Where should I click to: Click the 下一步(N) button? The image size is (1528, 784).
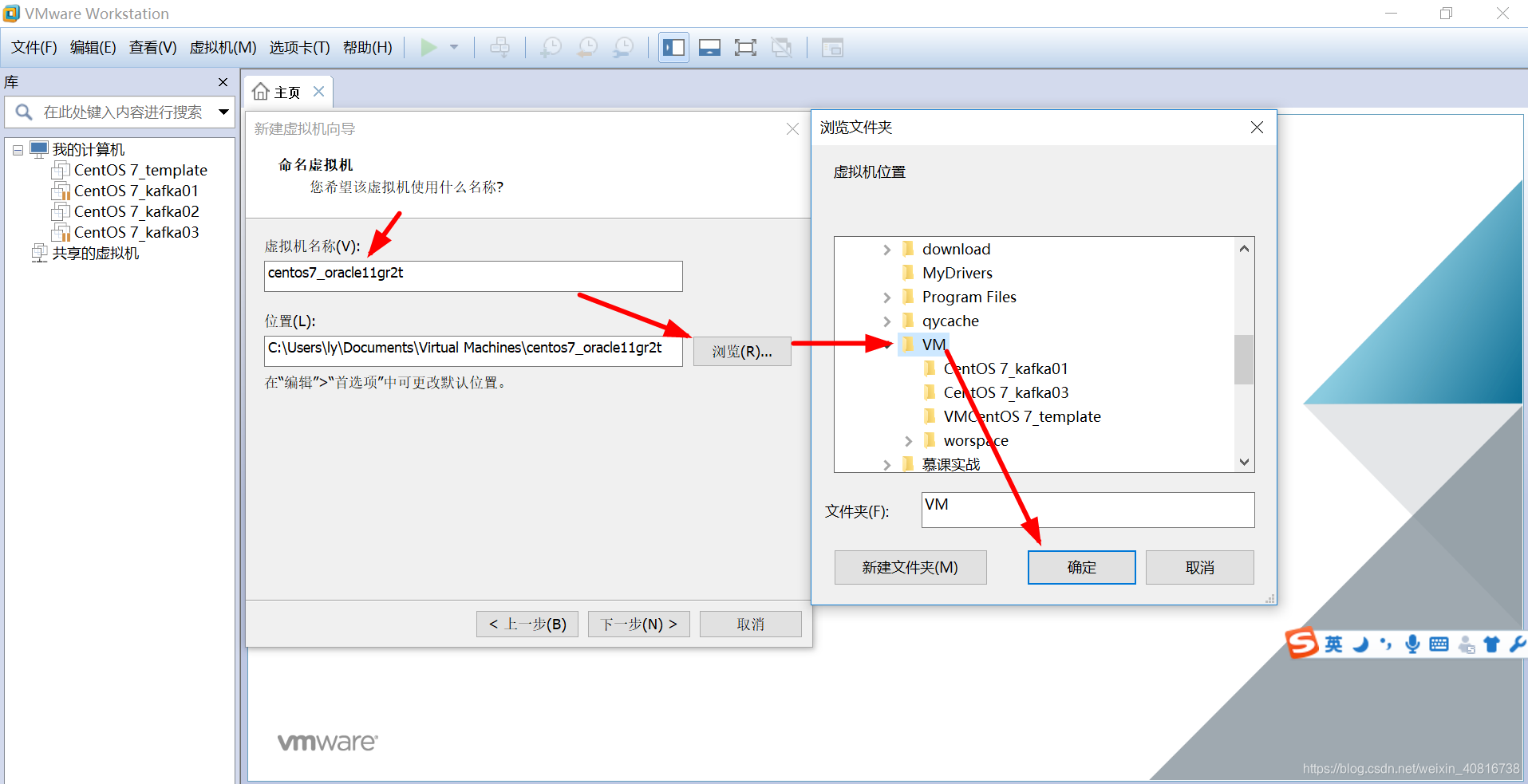(639, 624)
